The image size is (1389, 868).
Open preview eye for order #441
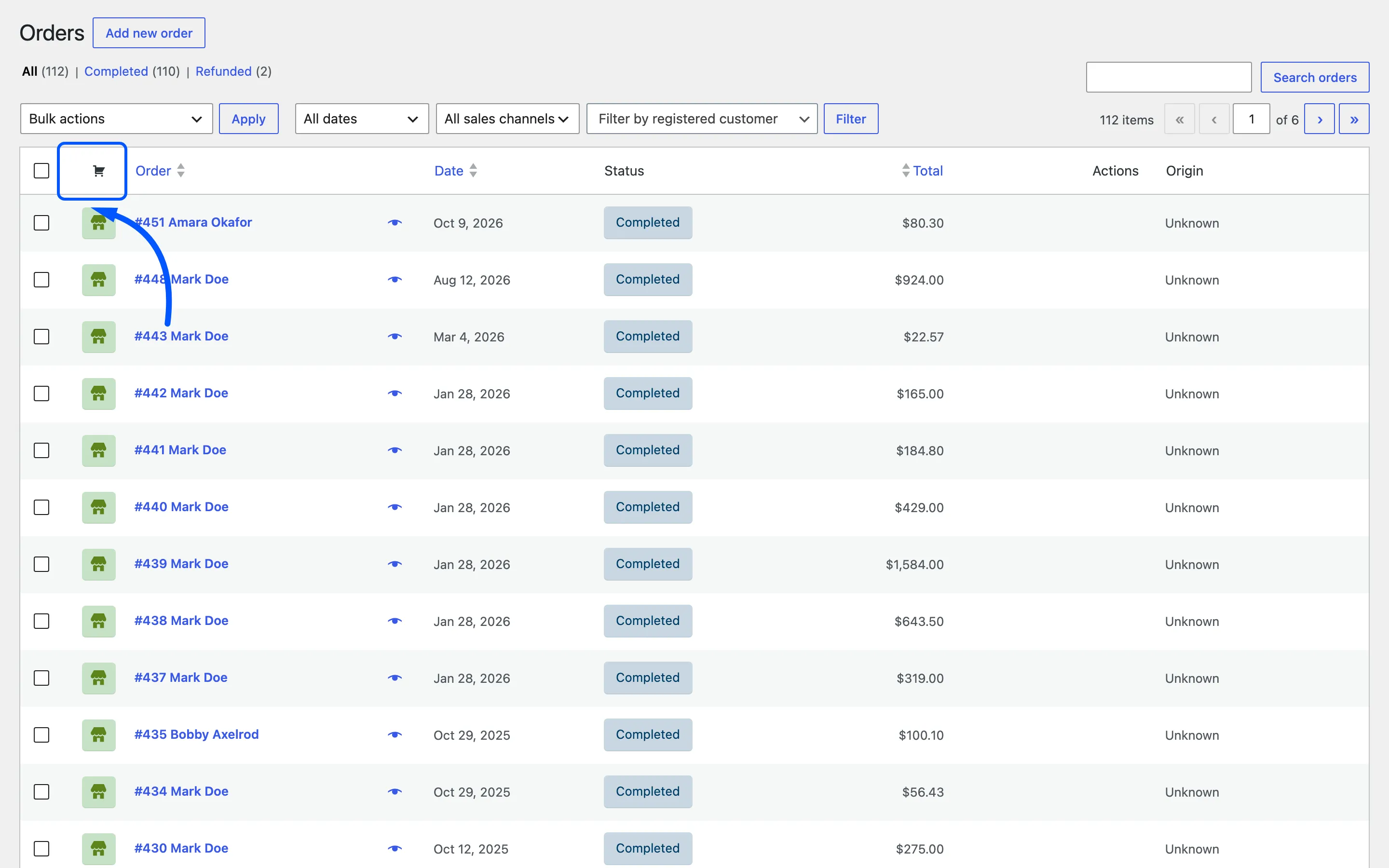click(x=395, y=450)
